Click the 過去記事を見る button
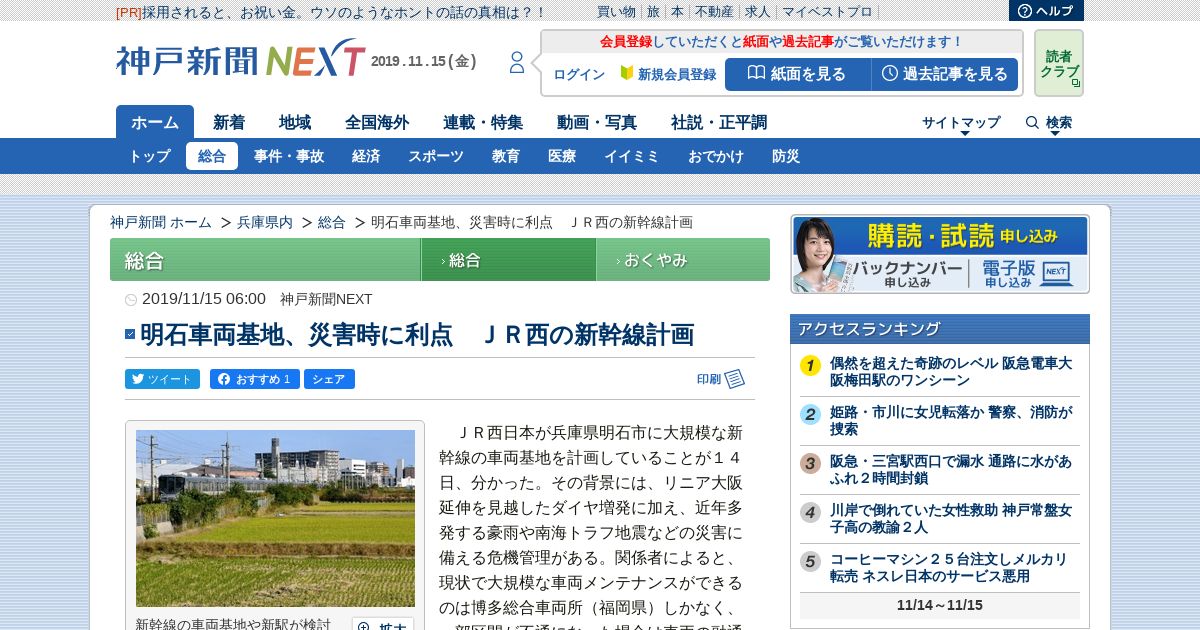Viewport: 1200px width, 630px height. pyautogui.click(x=945, y=74)
